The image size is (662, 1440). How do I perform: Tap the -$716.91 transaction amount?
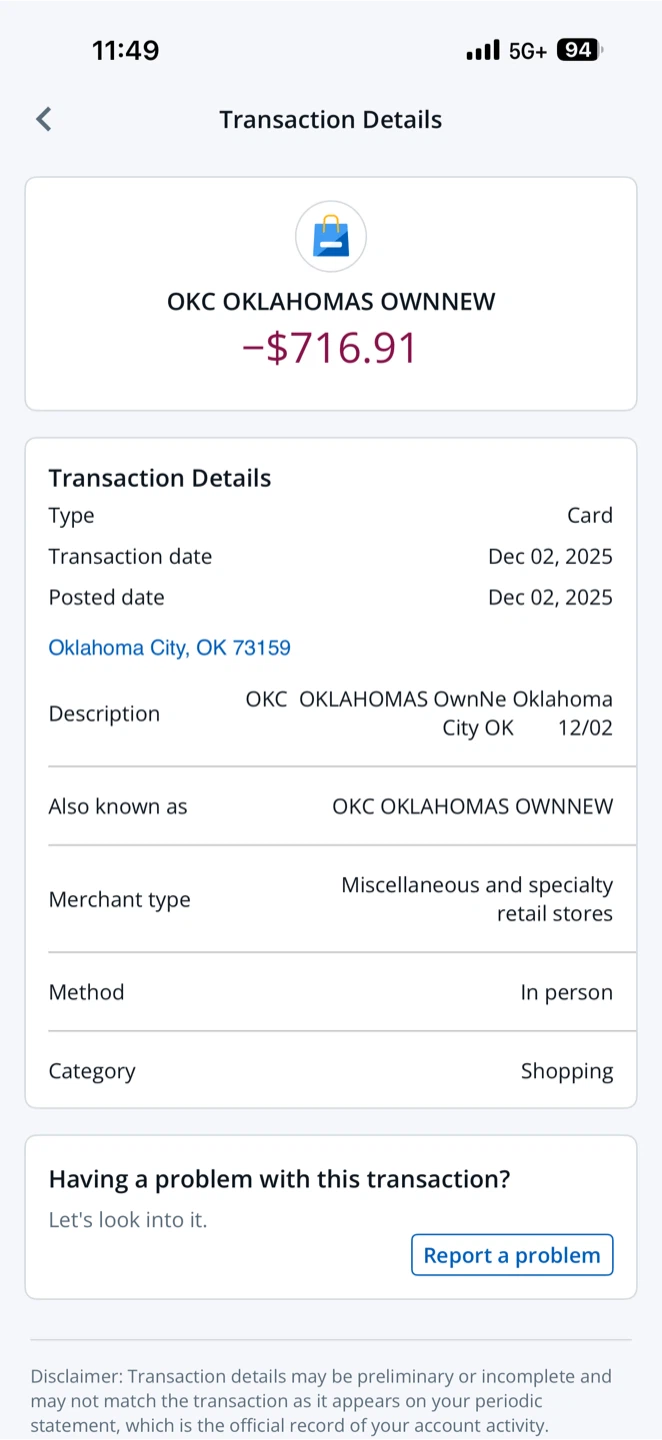330,348
